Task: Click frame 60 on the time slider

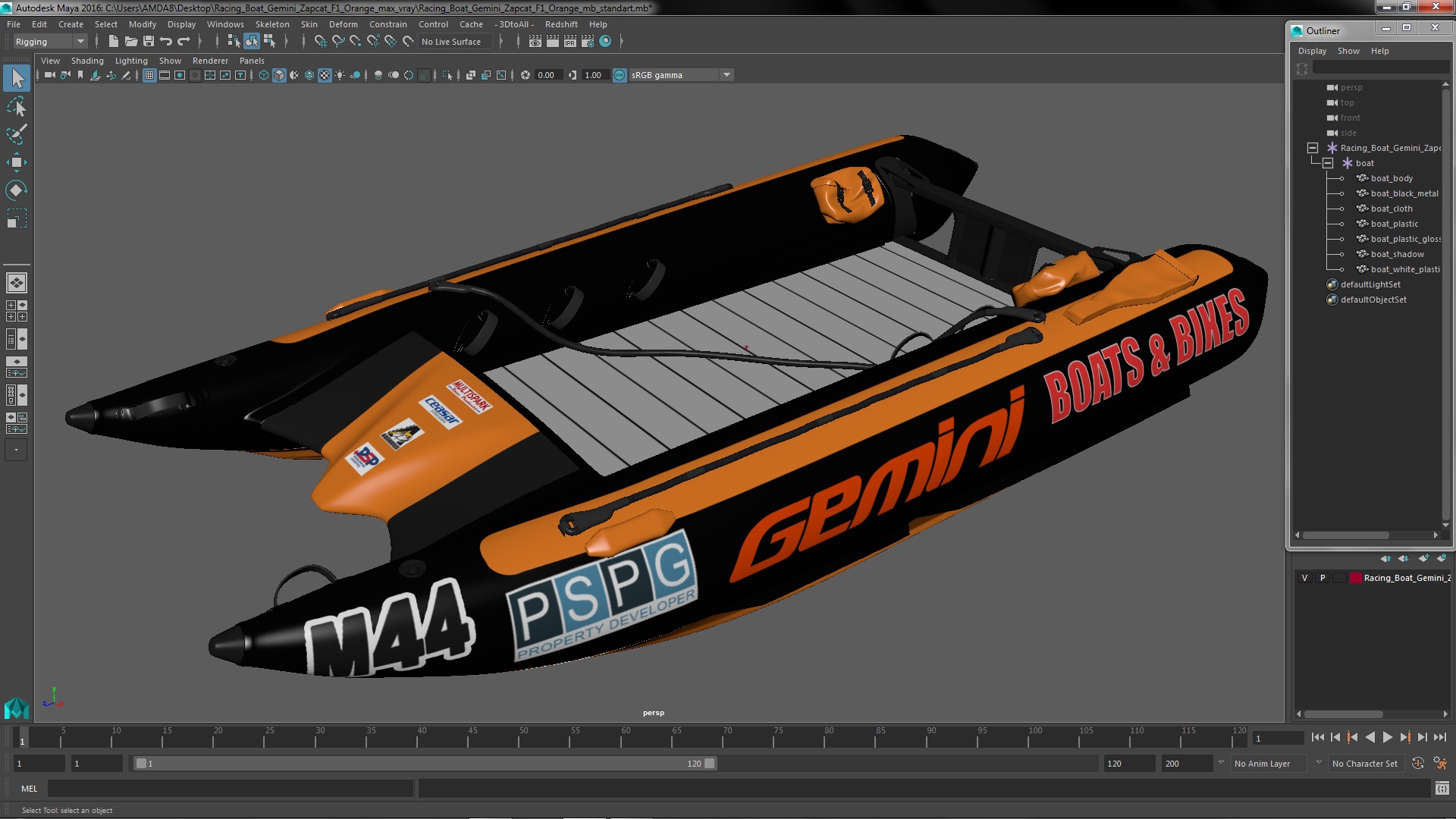Action: [626, 737]
